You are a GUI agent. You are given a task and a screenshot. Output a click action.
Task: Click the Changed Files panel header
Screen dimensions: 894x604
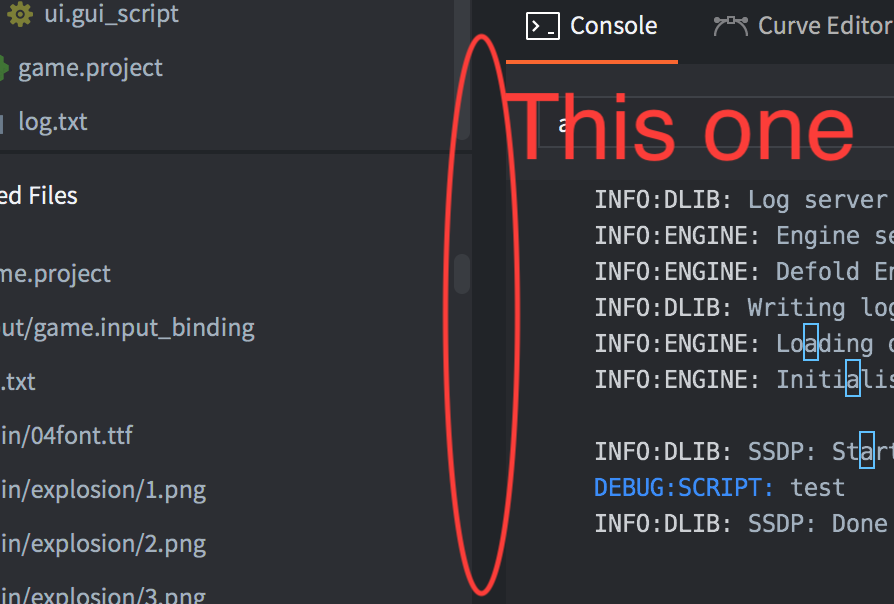[39, 196]
